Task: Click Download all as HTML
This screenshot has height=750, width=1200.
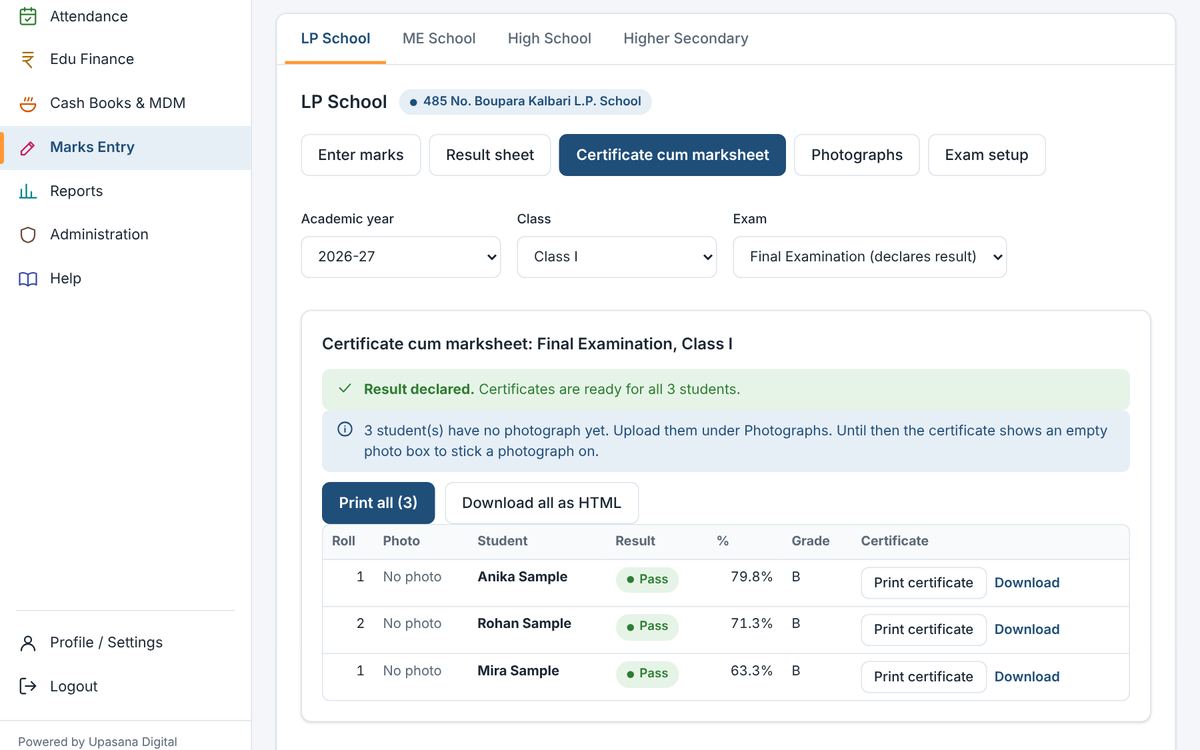Action: click(542, 503)
